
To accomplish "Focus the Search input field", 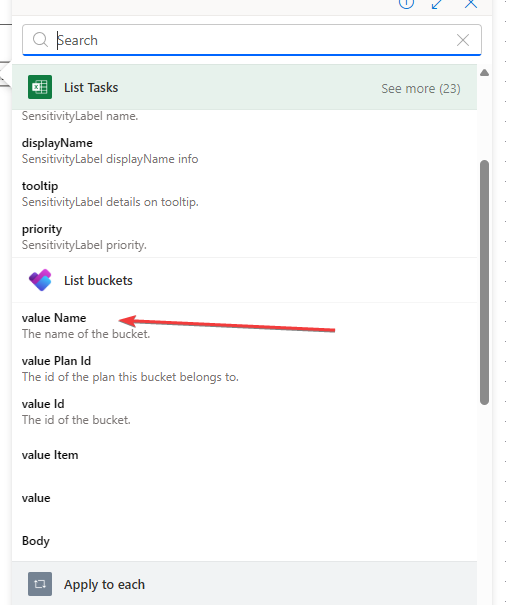I will coord(252,40).
